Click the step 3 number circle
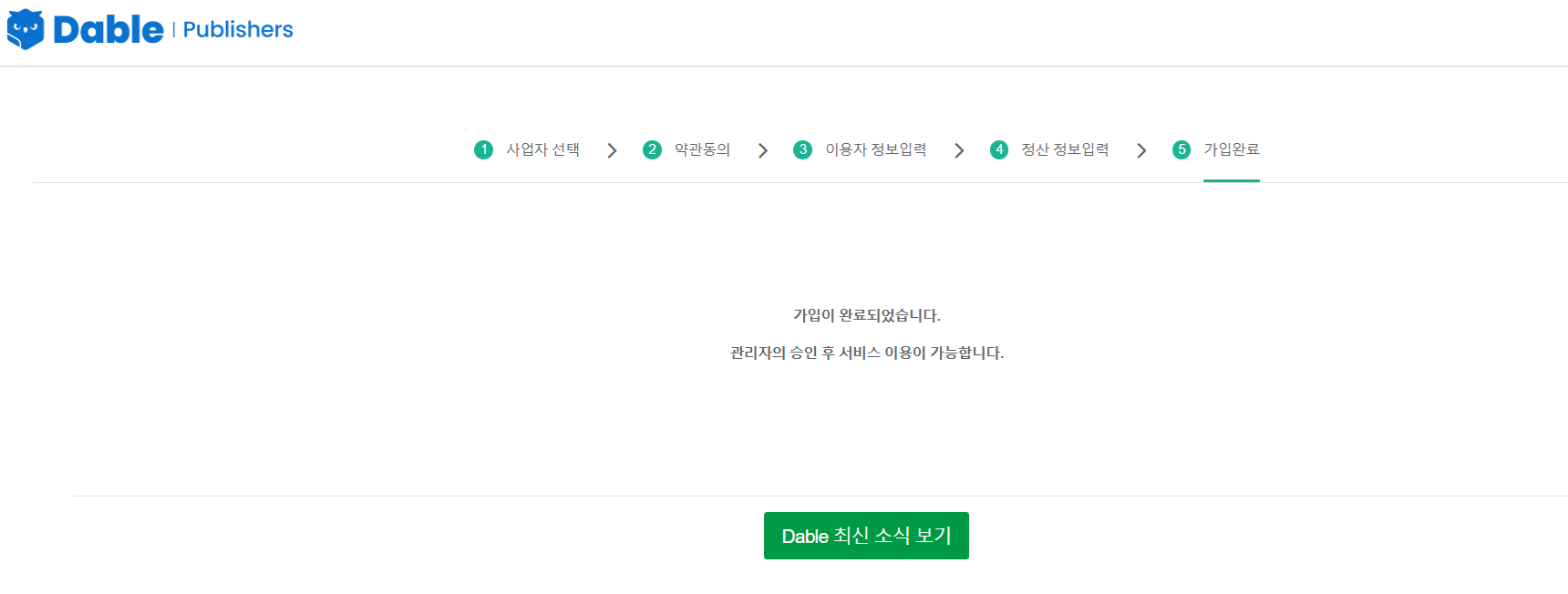This screenshot has width=1568, height=594. (802, 149)
